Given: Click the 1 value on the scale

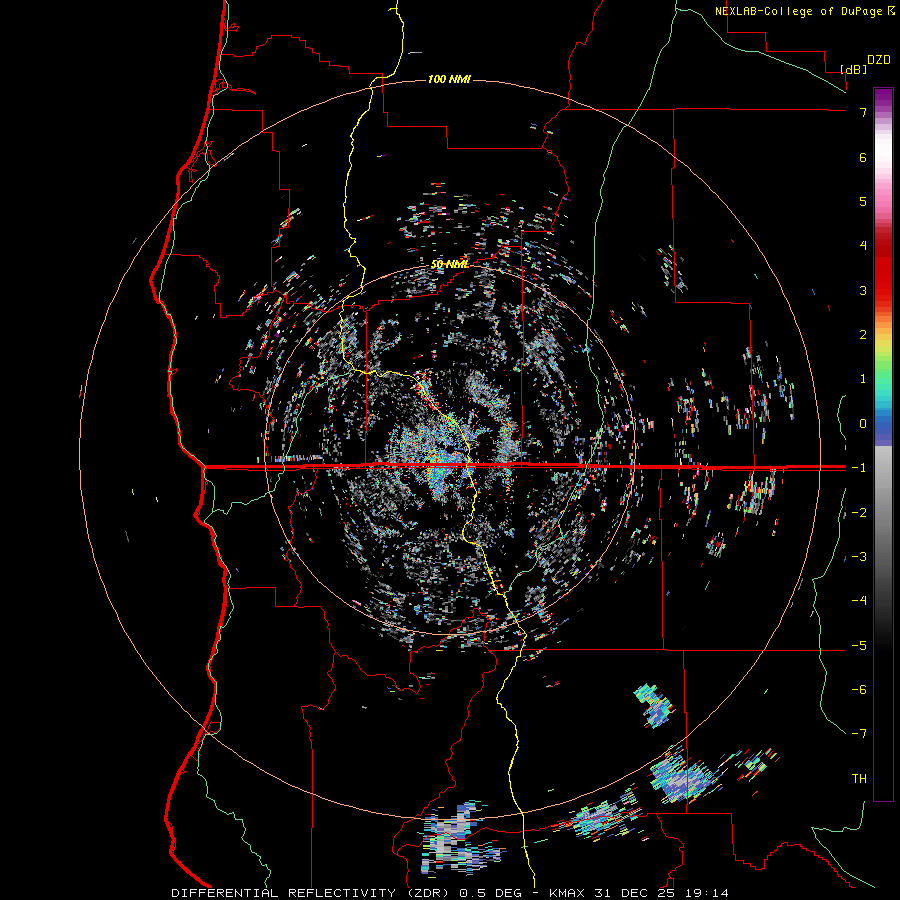Looking at the screenshot, I should tap(863, 379).
